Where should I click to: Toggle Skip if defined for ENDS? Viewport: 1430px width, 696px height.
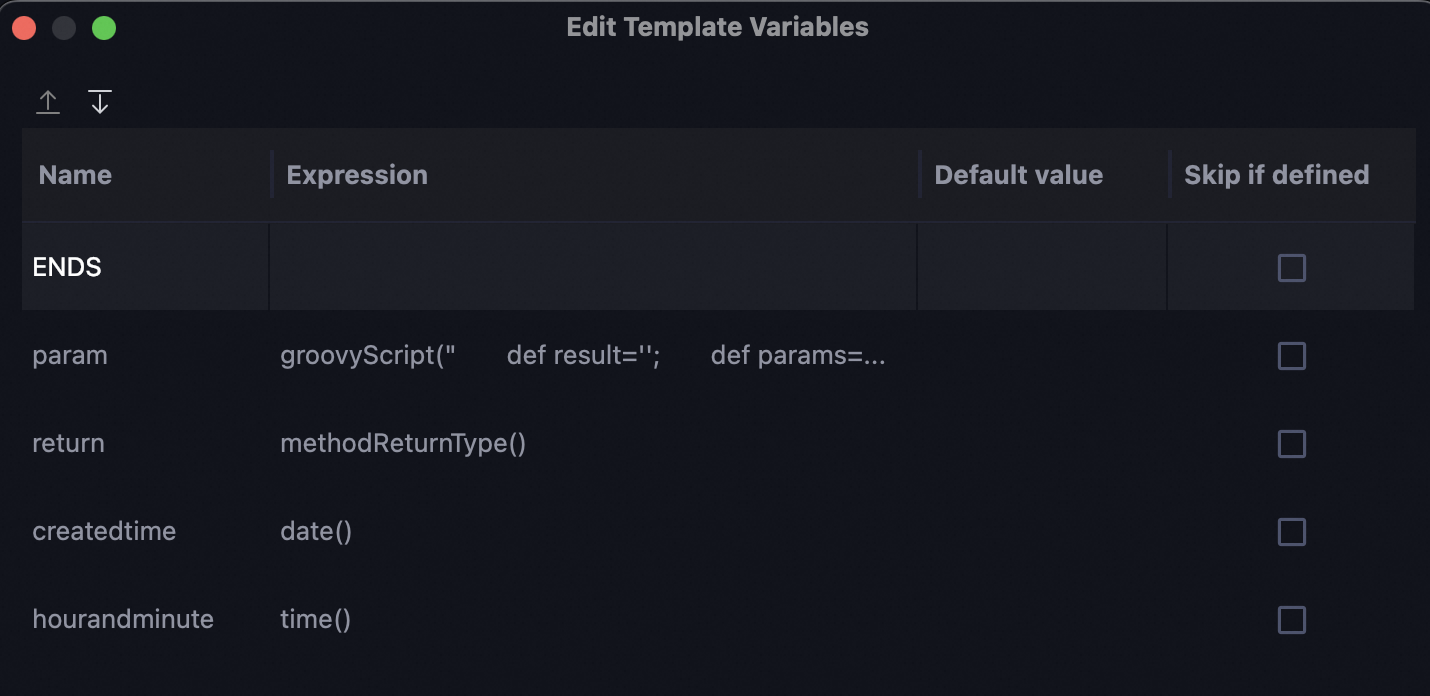click(x=1291, y=268)
